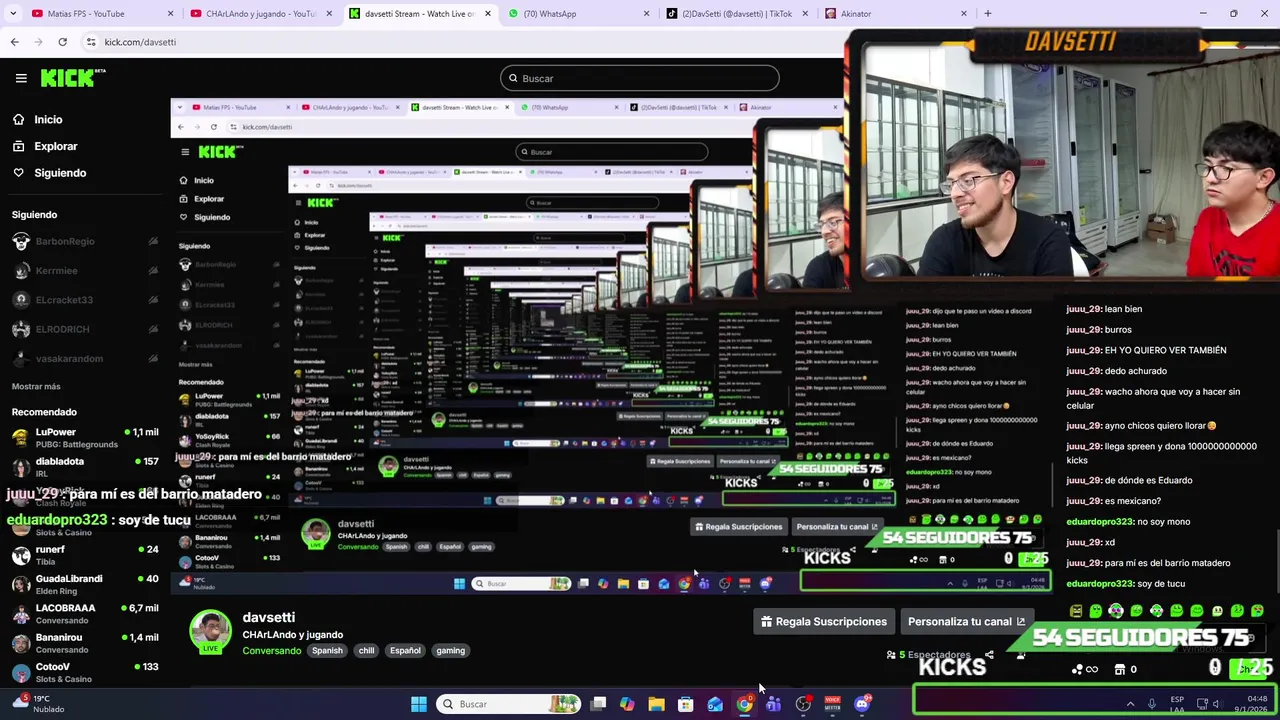
Task: Open Microsoft Store from taskbar
Action: pyautogui.click(x=686, y=704)
